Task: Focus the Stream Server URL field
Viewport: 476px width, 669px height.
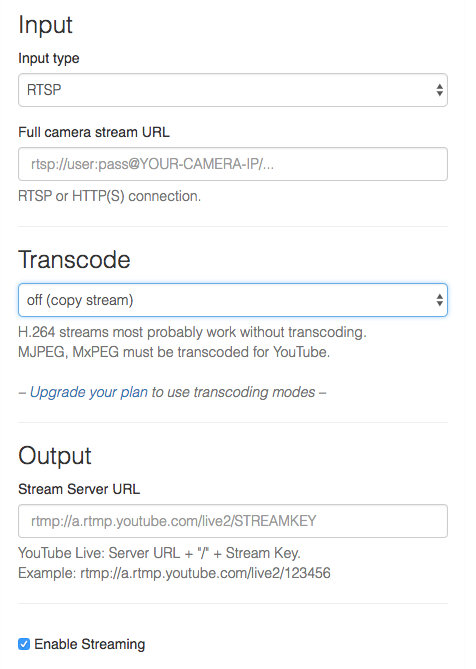Action: click(x=232, y=521)
